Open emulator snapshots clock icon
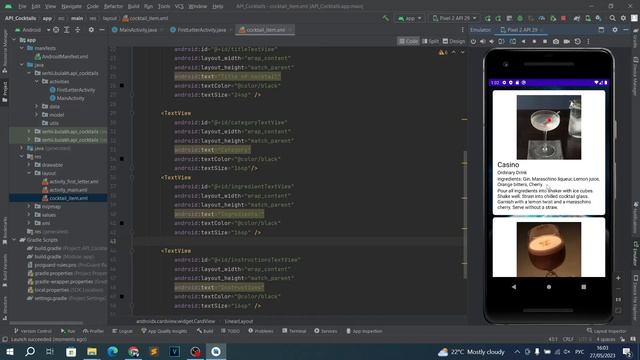This screenshot has height=360, width=640. click(578, 42)
